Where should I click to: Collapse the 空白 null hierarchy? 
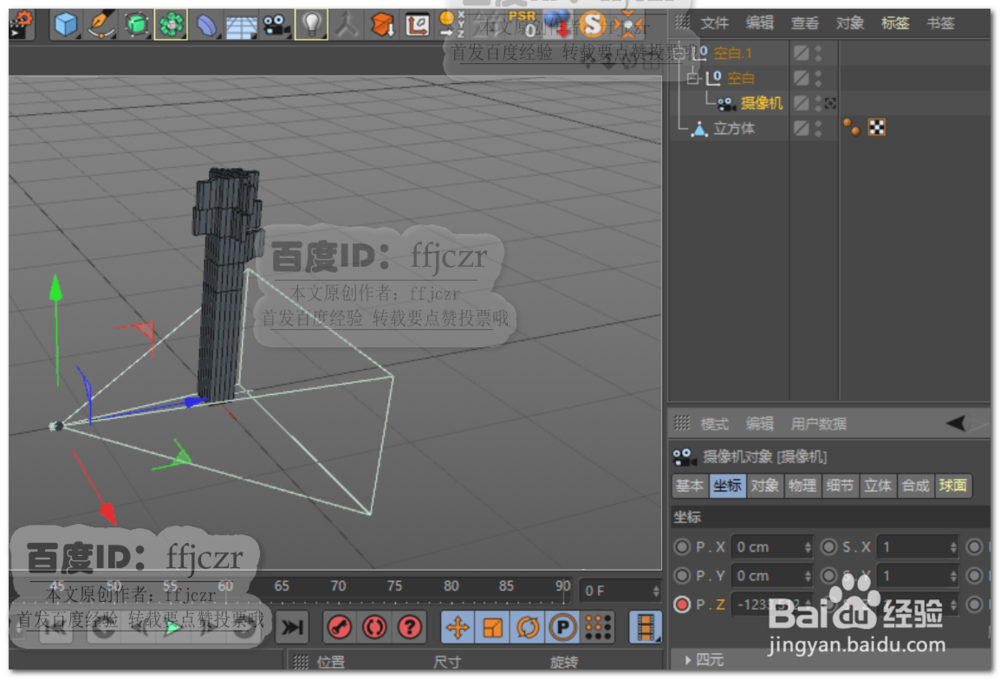(x=693, y=78)
